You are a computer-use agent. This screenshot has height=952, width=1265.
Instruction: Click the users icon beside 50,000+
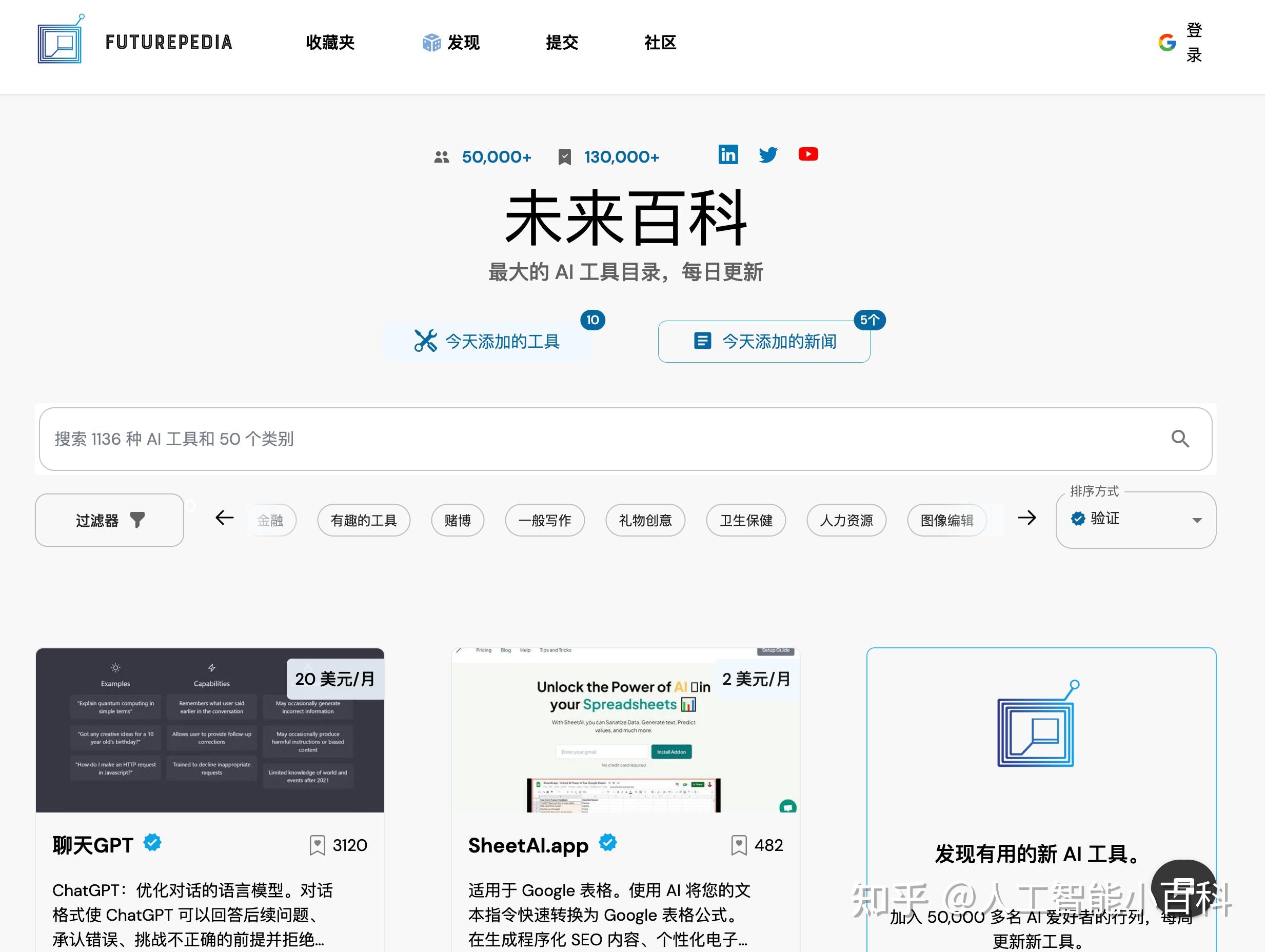(x=442, y=156)
